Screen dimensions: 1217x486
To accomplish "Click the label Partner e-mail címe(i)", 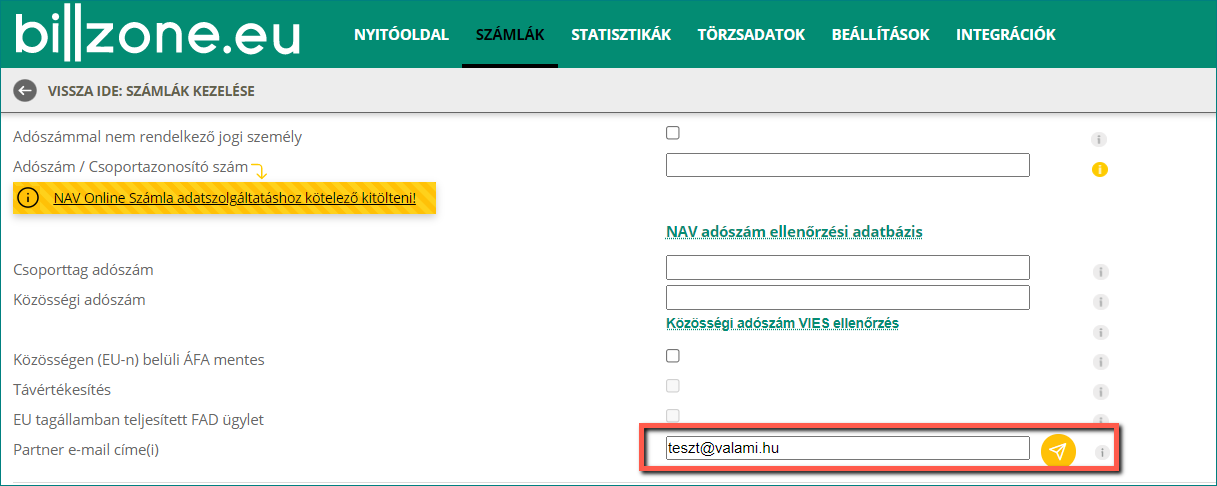I will pos(86,449).
